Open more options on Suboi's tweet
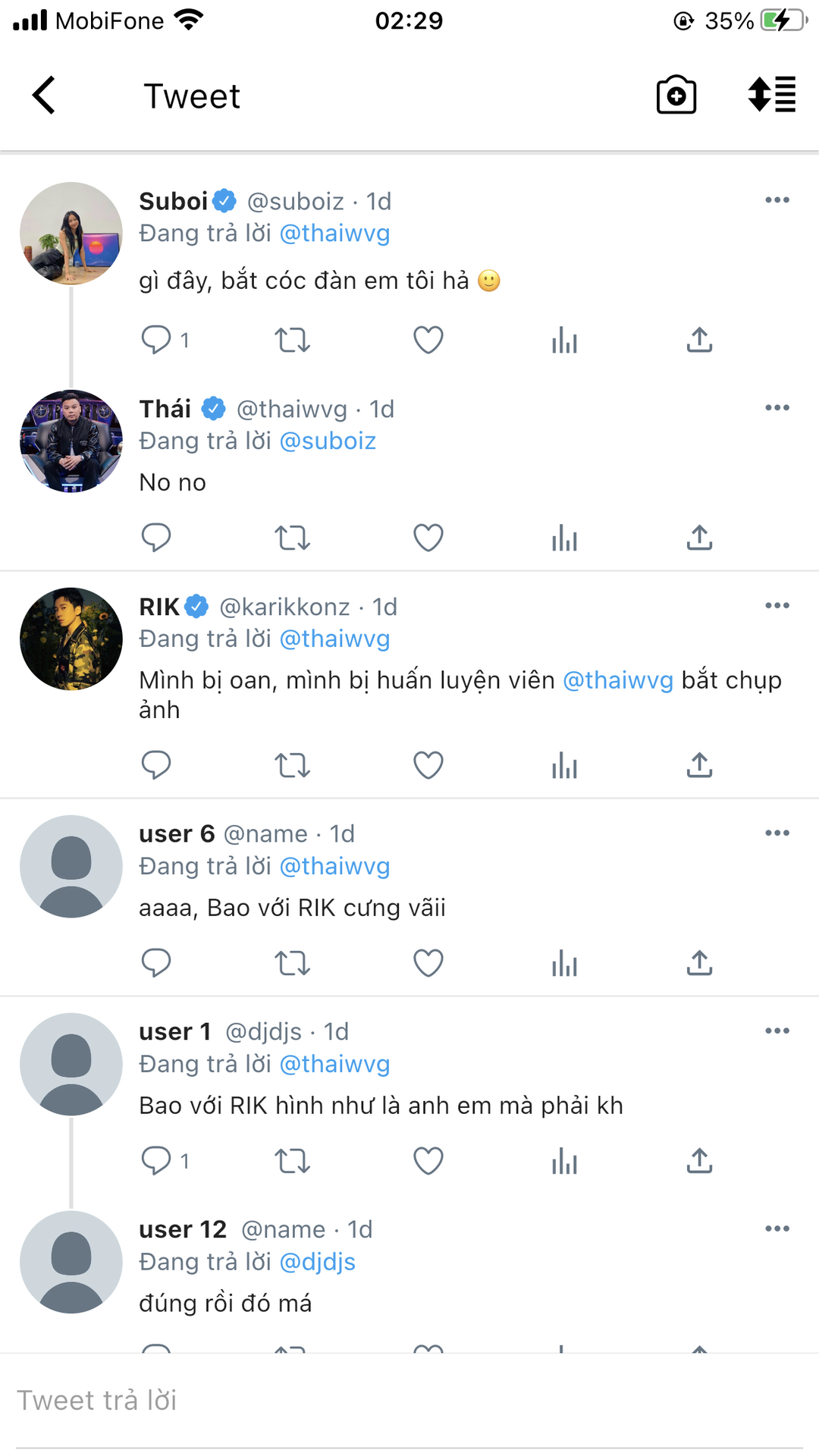 pyautogui.click(x=777, y=200)
